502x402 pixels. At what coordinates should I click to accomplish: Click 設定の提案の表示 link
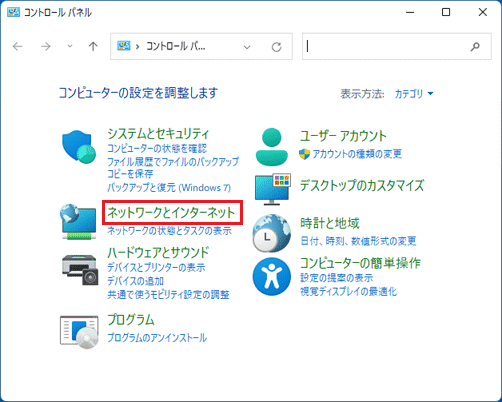pyautogui.click(x=336, y=278)
